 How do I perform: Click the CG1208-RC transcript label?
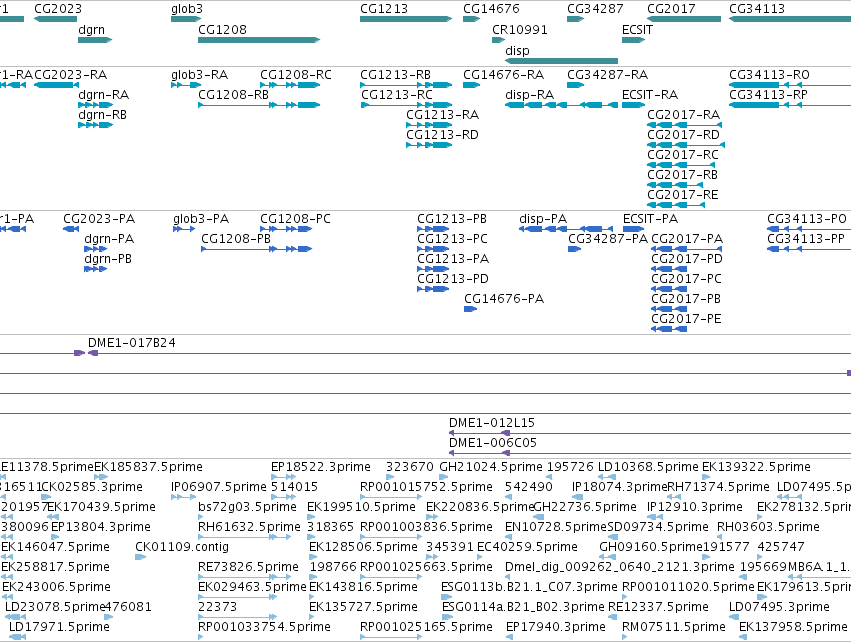coord(295,74)
